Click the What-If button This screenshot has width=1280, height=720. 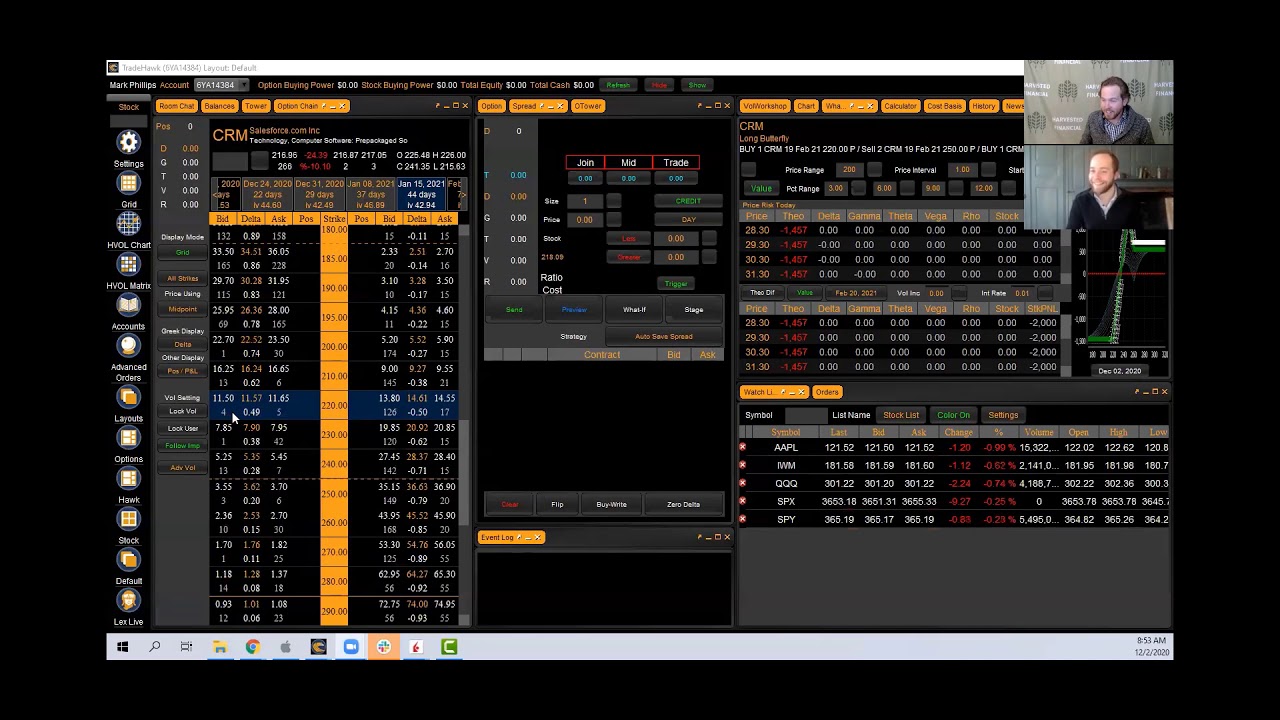pos(634,310)
